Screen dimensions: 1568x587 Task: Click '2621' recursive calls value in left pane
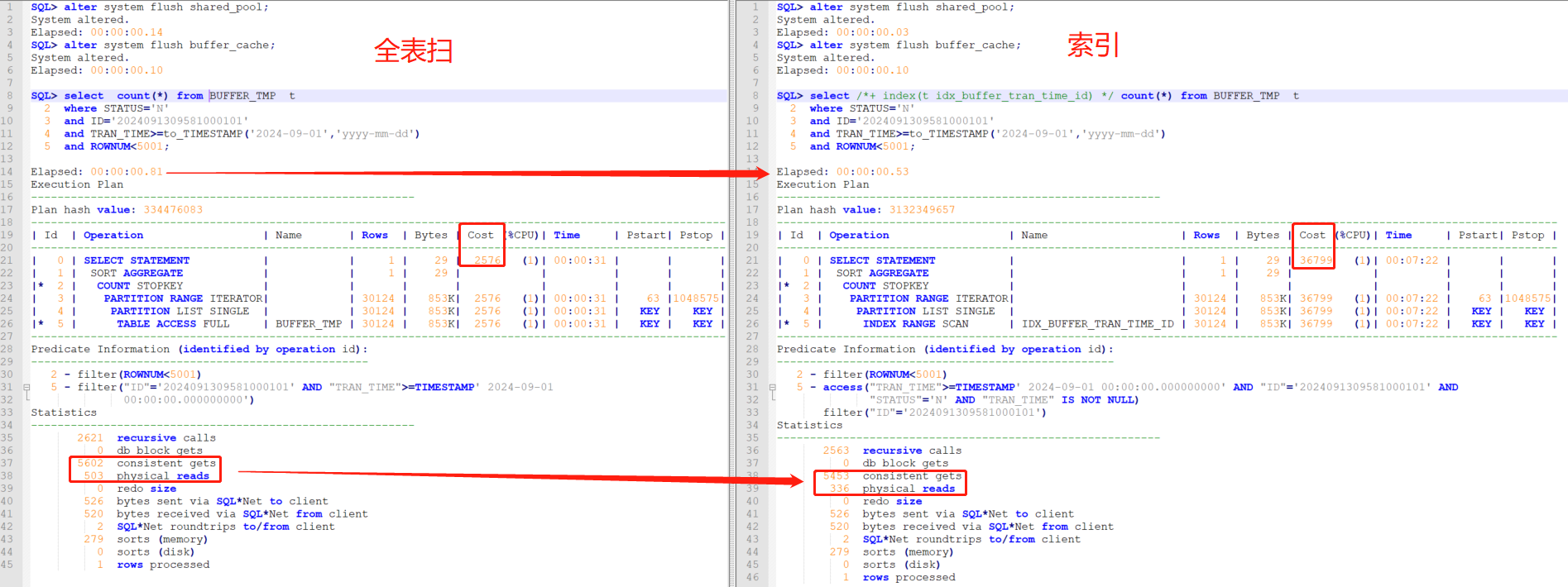[x=90, y=438]
